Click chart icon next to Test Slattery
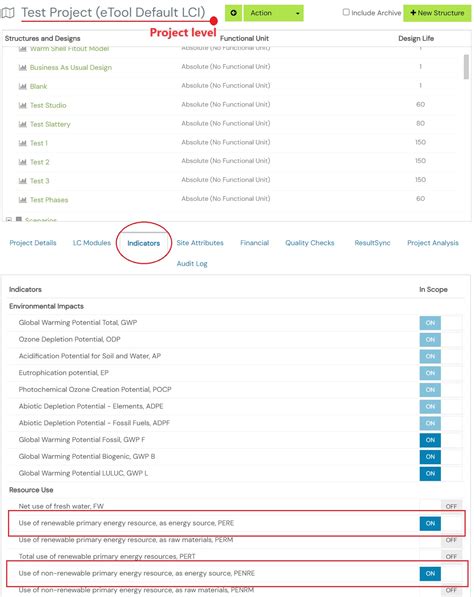The image size is (474, 597). click(22, 124)
